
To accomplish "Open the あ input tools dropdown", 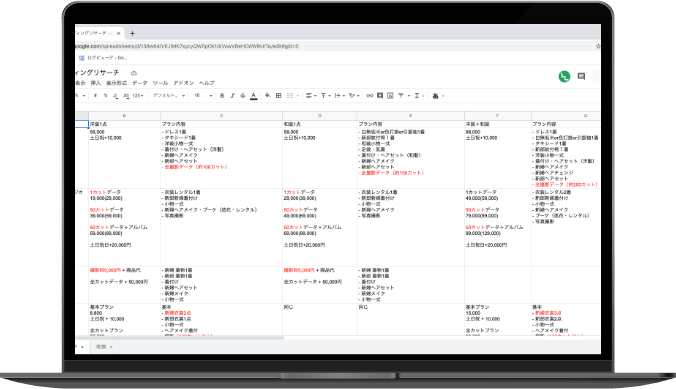I will click(x=438, y=96).
